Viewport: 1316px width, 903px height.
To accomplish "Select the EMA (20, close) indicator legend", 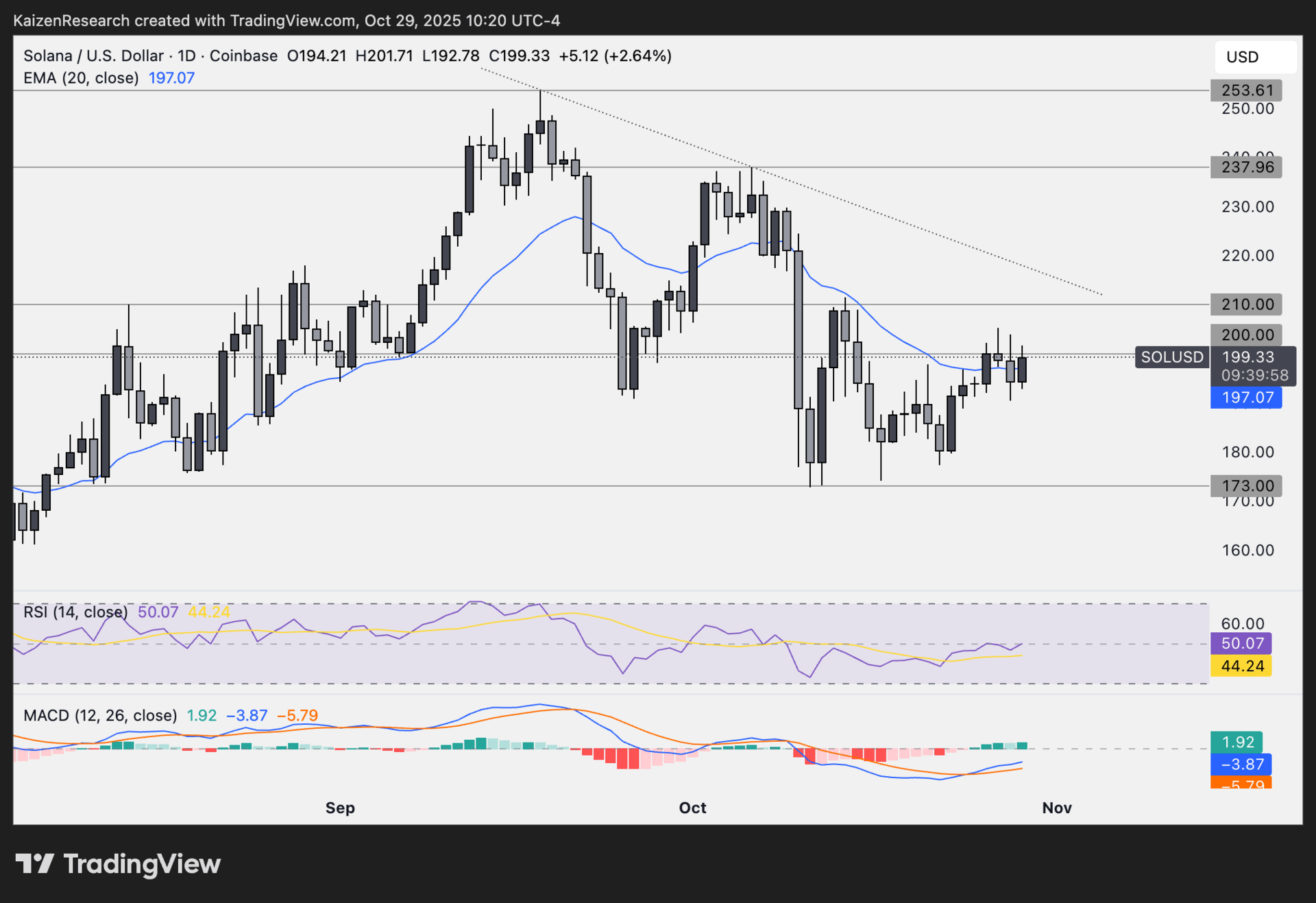I will pyautogui.click(x=81, y=78).
